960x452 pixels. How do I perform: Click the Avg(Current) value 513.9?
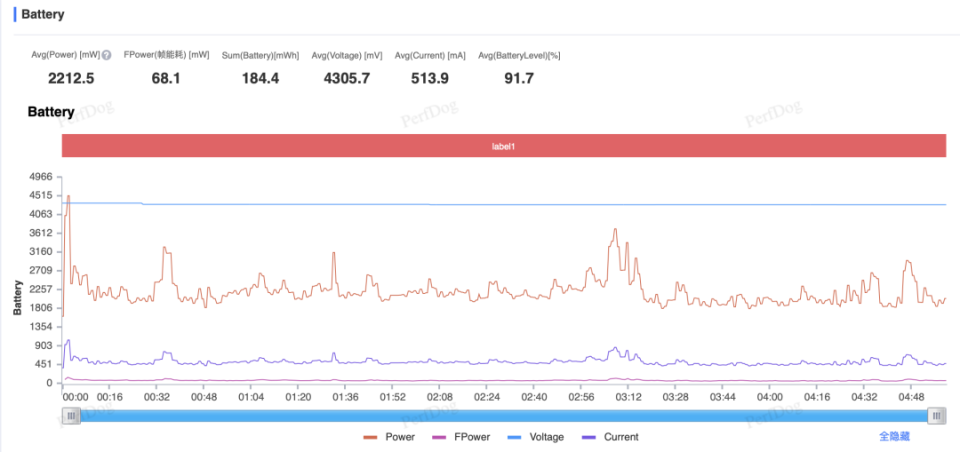coord(430,78)
